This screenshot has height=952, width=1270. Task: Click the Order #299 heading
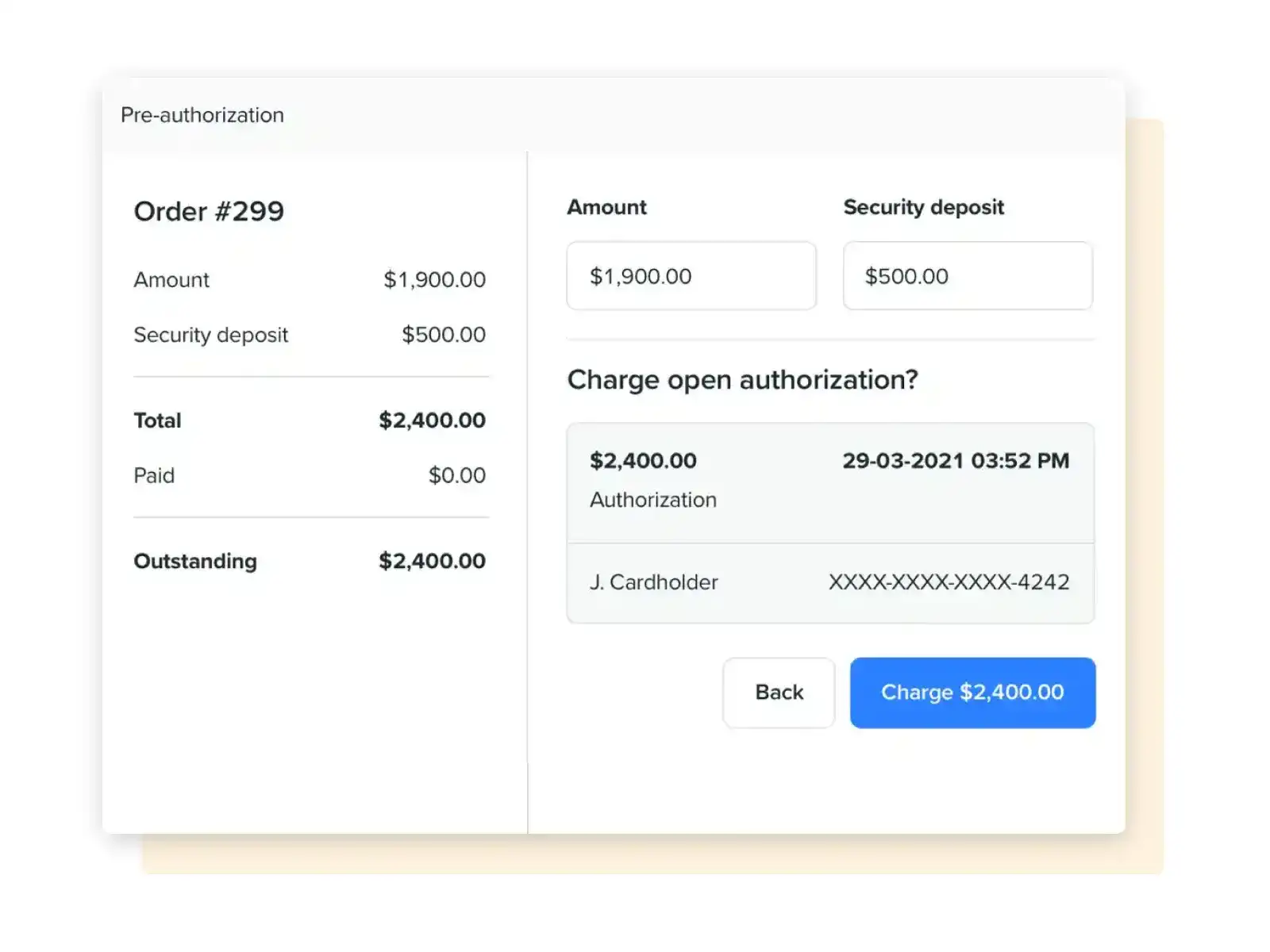pyautogui.click(x=209, y=211)
